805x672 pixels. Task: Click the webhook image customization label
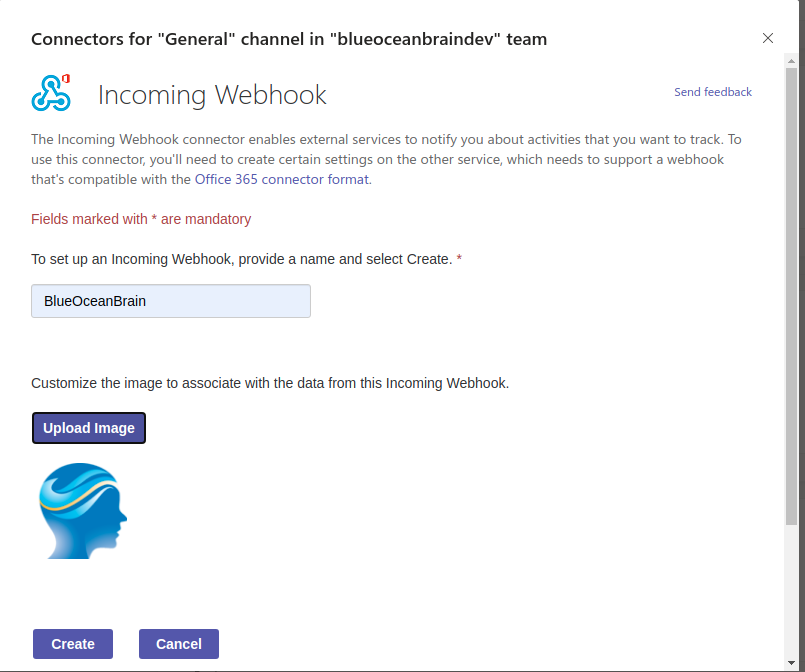tap(269, 382)
